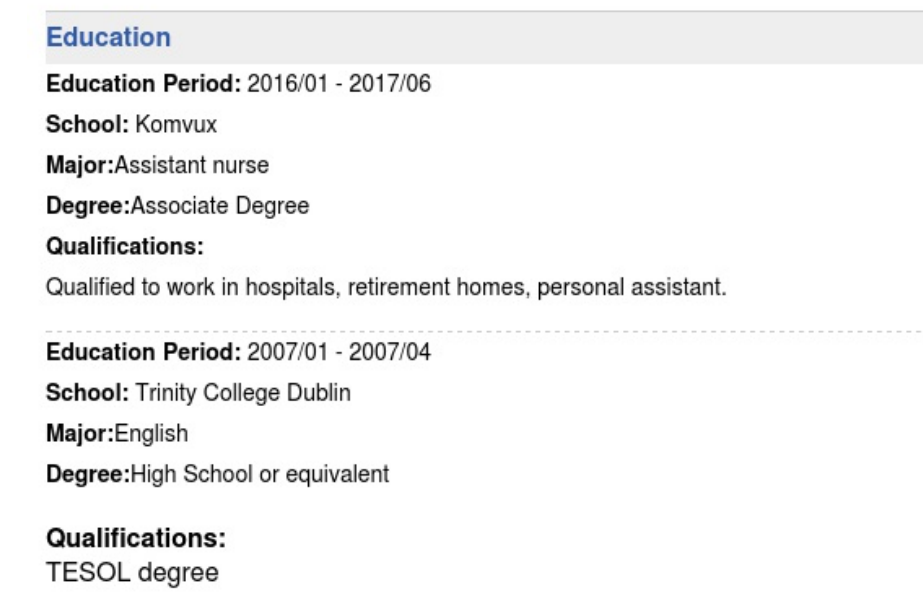
Task: Click the larger Qualifications heading near the bottom
Action: pos(135,539)
